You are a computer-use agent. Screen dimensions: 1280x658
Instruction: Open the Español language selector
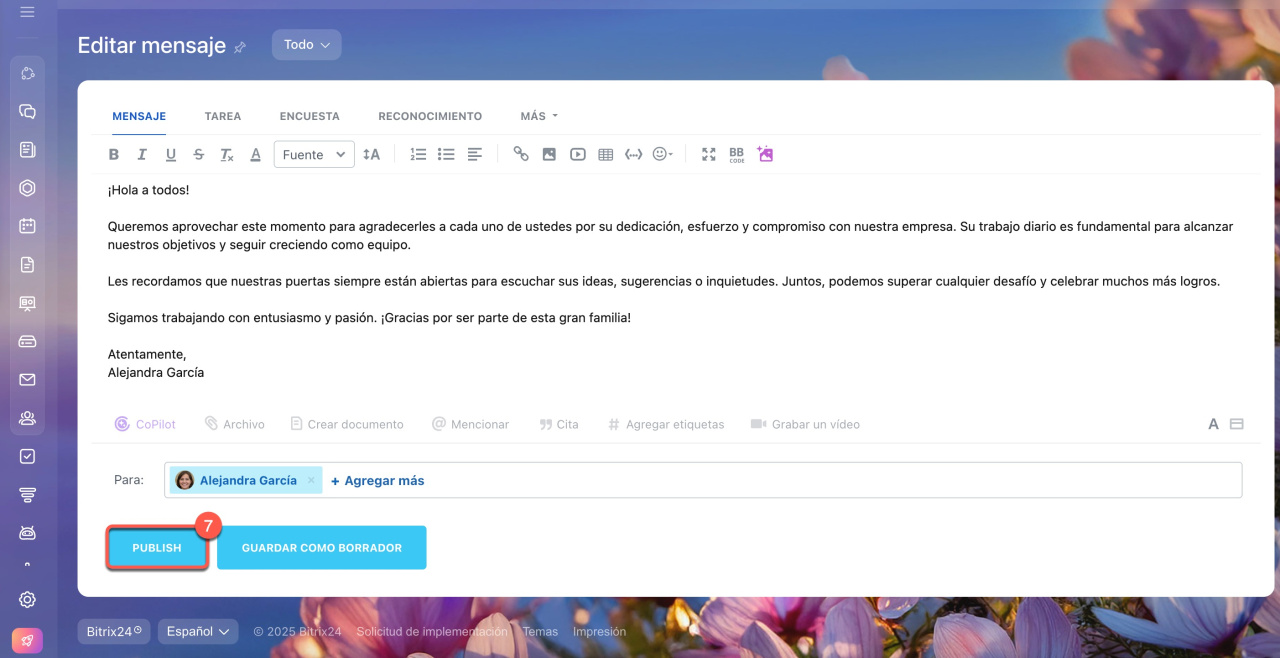[x=197, y=631]
